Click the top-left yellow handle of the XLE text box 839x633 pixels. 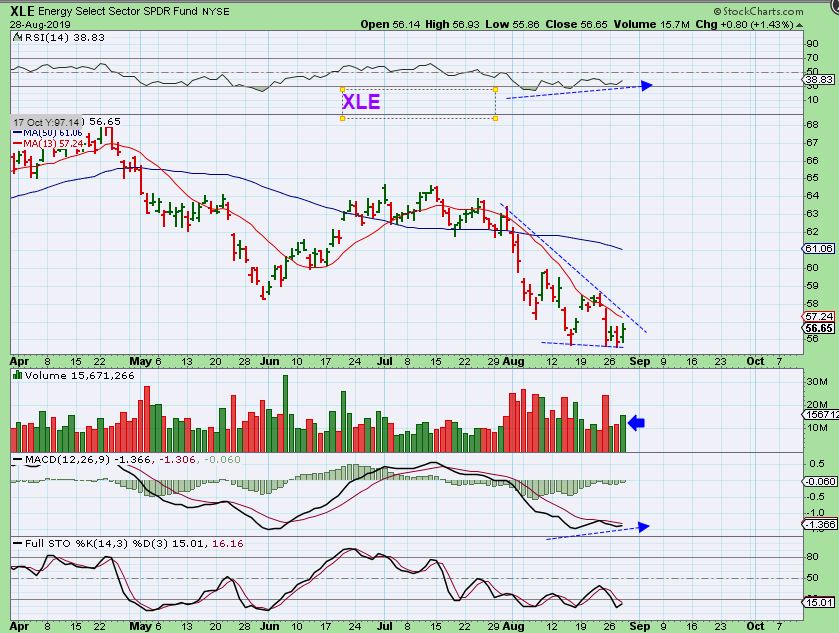point(342,89)
